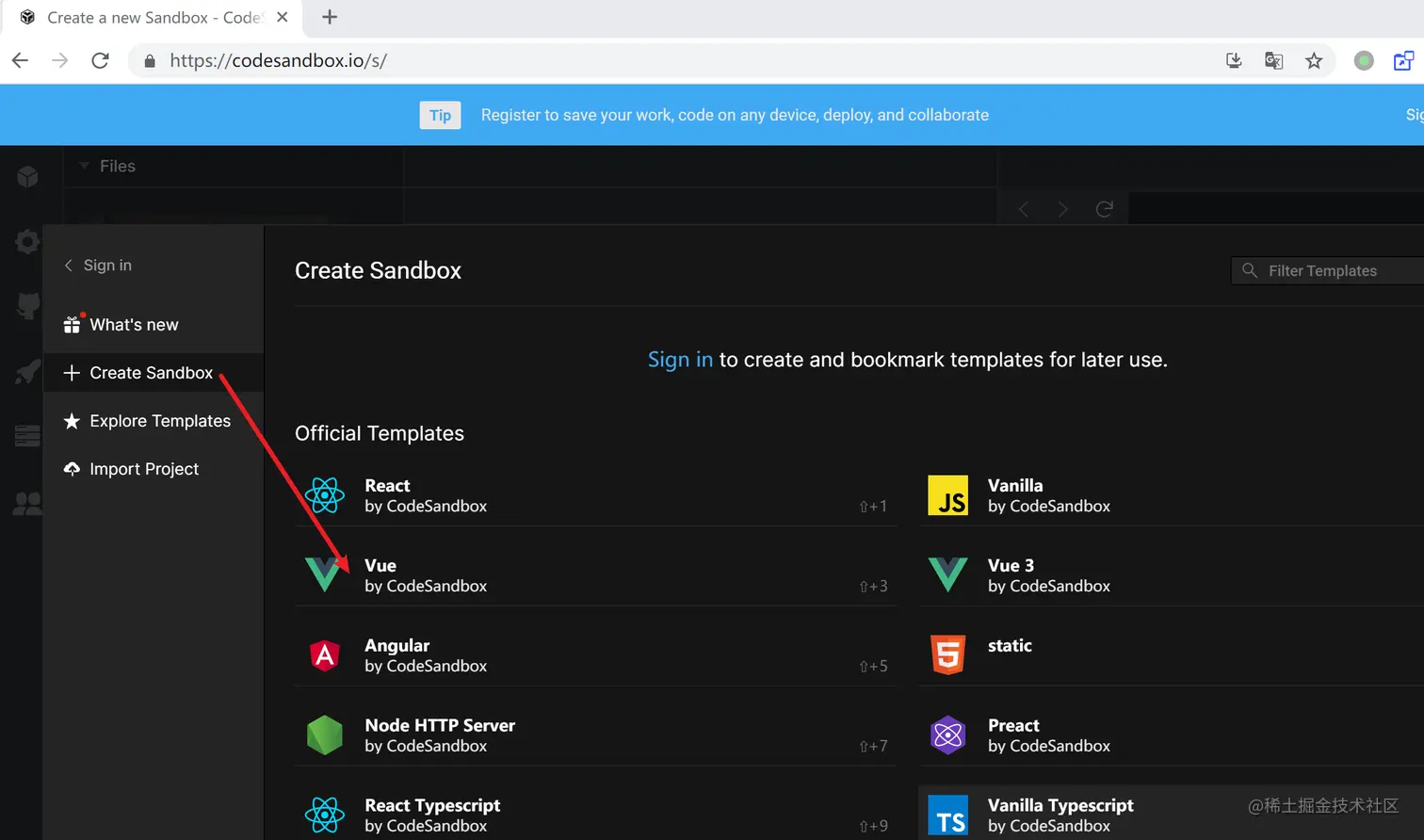Choose the static template title

[1010, 646]
